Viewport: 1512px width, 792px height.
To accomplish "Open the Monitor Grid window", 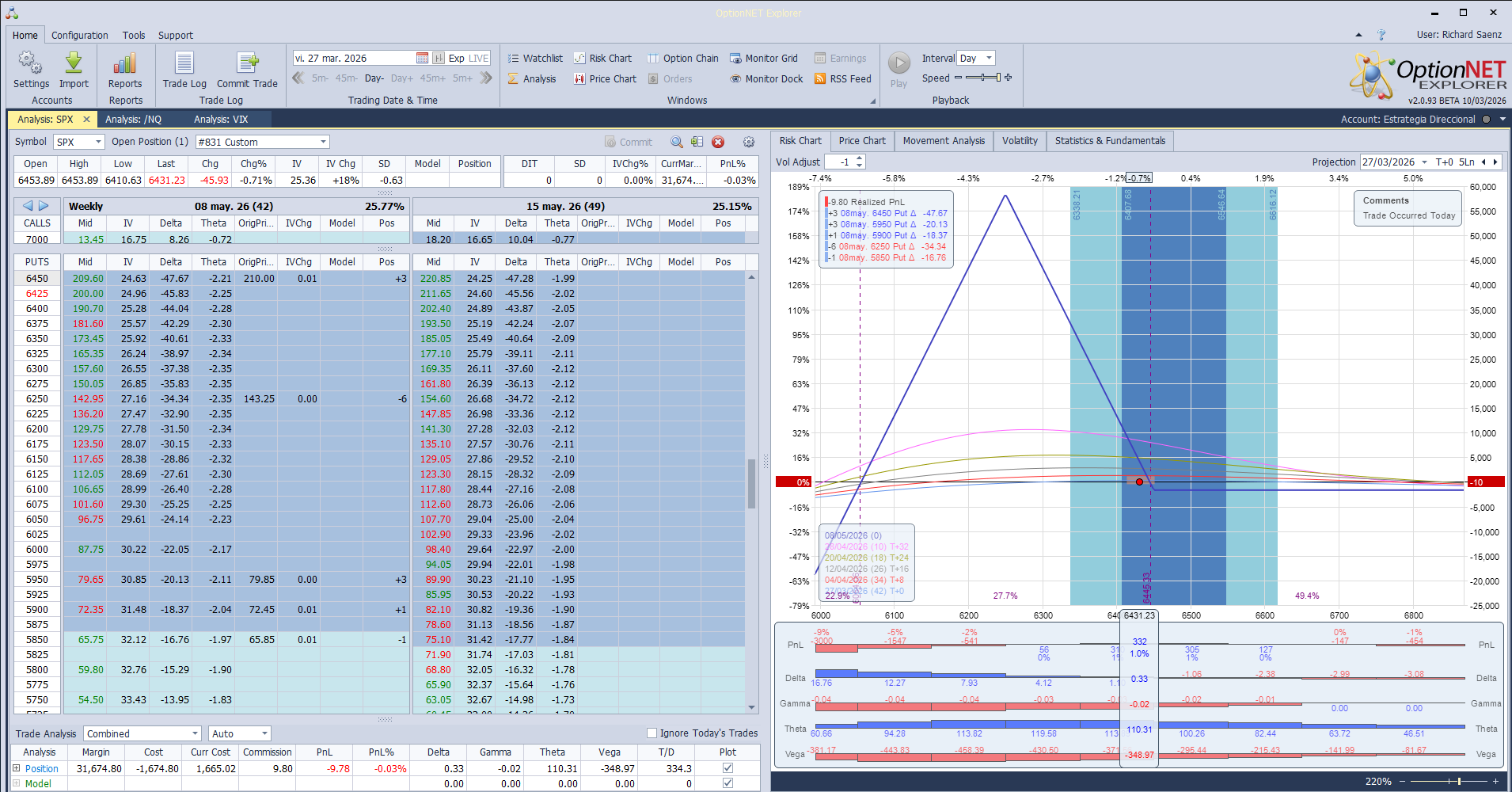I will 763,57.
